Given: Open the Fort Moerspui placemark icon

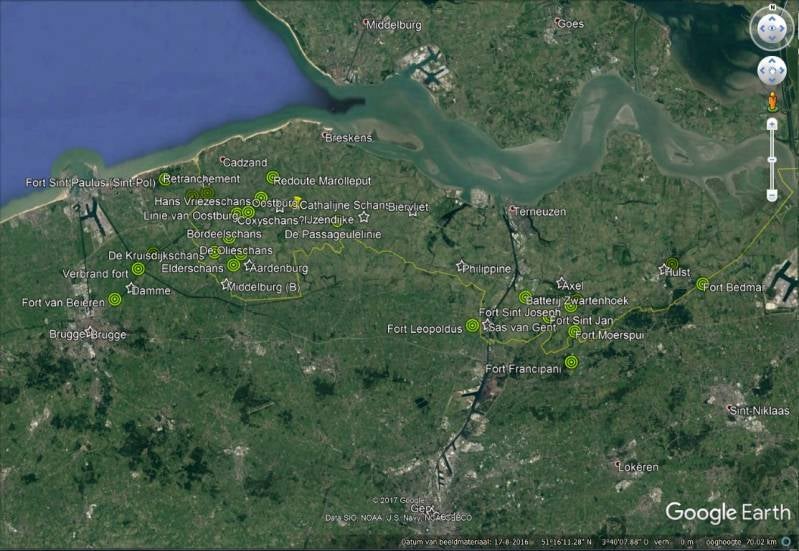Looking at the screenshot, I should tap(574, 332).
